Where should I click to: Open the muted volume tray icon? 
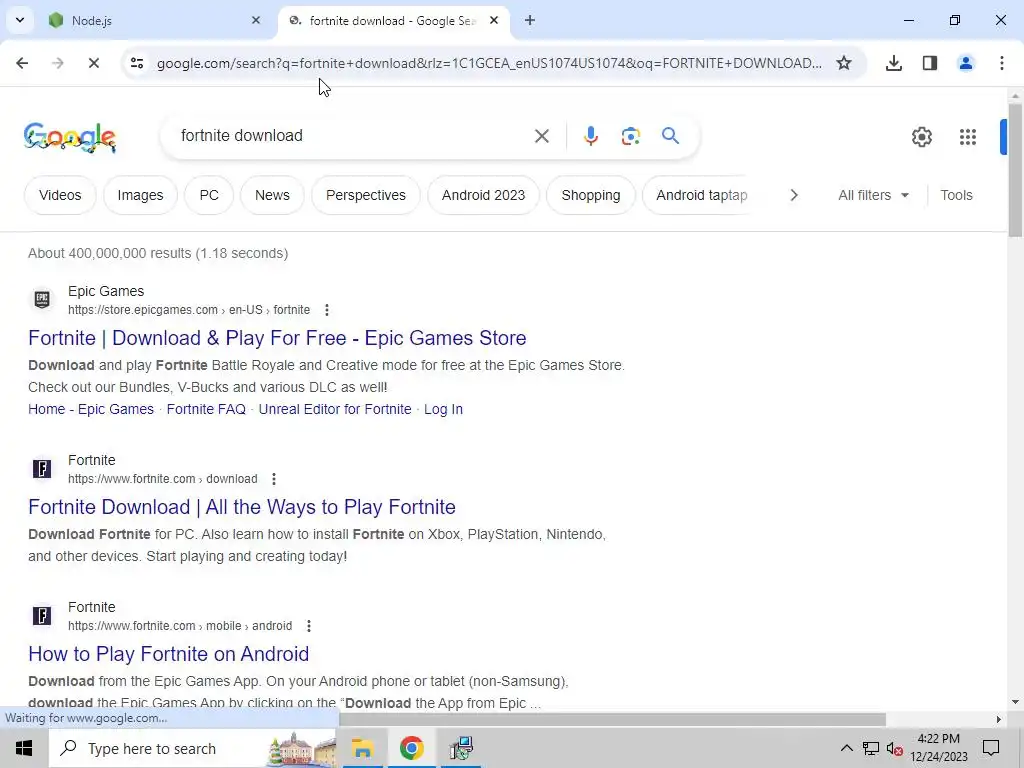tap(895, 748)
